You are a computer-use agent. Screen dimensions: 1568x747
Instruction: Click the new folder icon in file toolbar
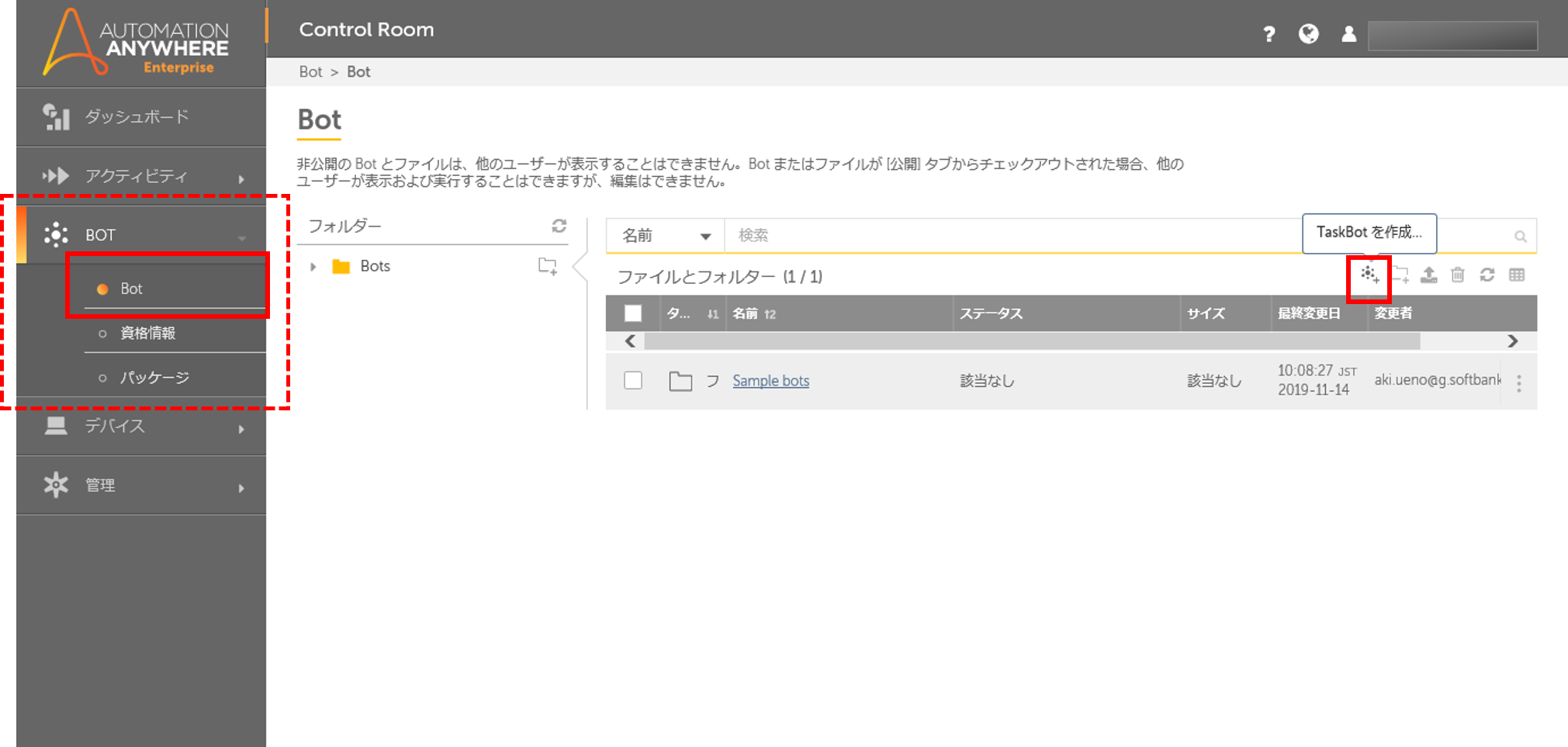1400,275
